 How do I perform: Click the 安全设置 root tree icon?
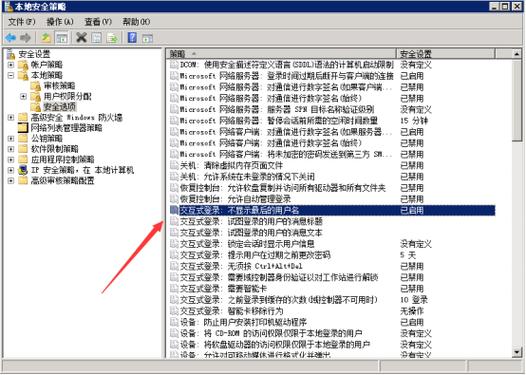[11, 54]
